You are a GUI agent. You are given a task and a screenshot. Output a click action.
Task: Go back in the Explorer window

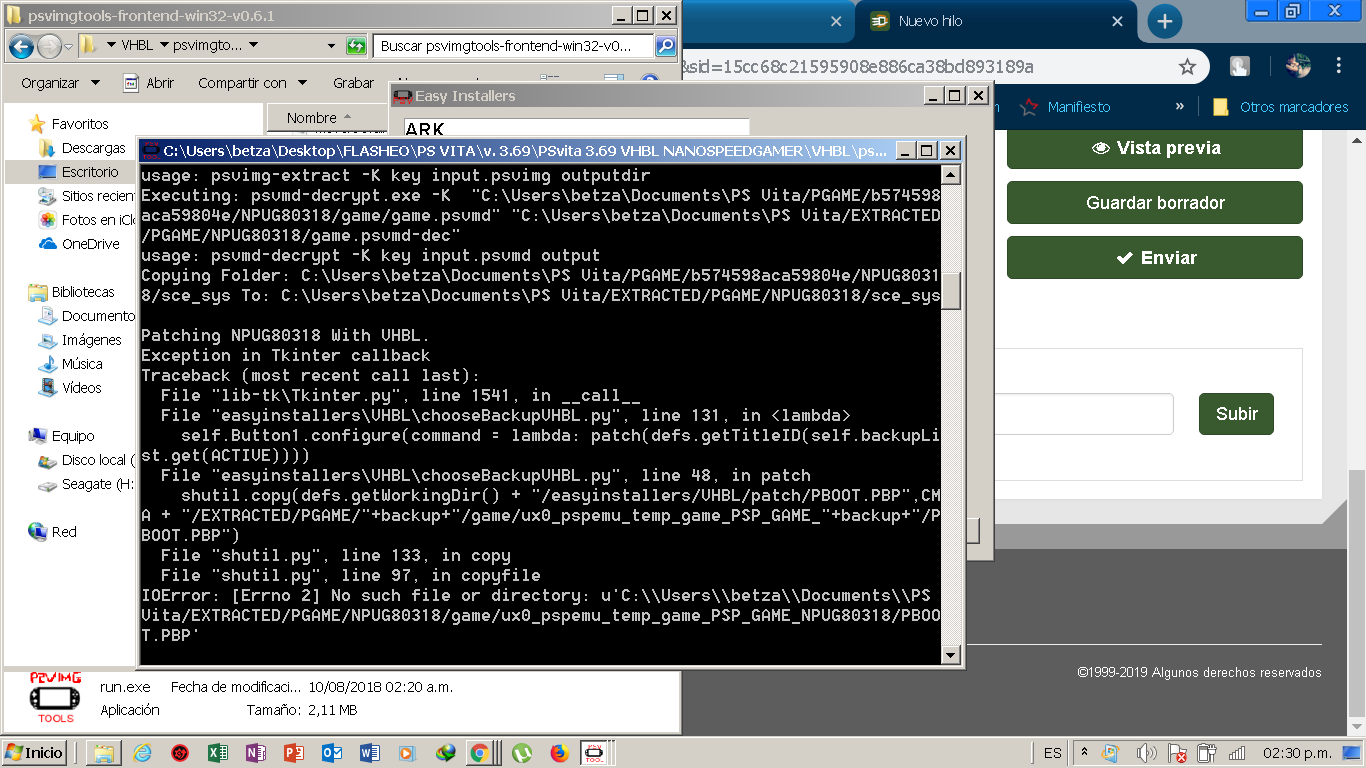coord(22,46)
